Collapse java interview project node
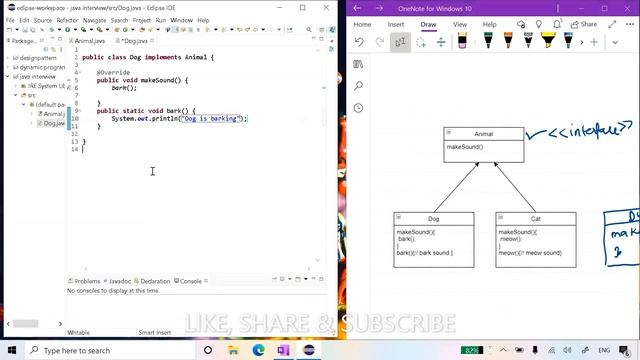The height and width of the screenshot is (360, 640). [8, 77]
